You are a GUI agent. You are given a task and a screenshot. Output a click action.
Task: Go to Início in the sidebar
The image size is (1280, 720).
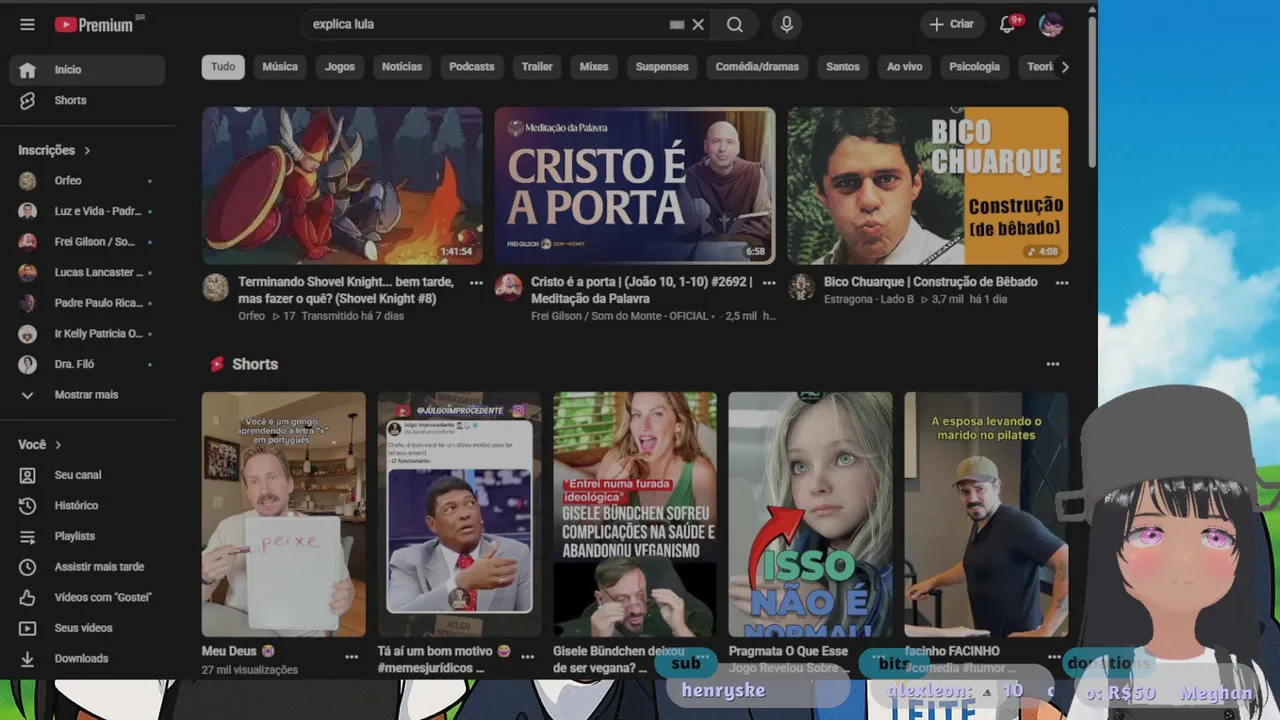(x=87, y=70)
